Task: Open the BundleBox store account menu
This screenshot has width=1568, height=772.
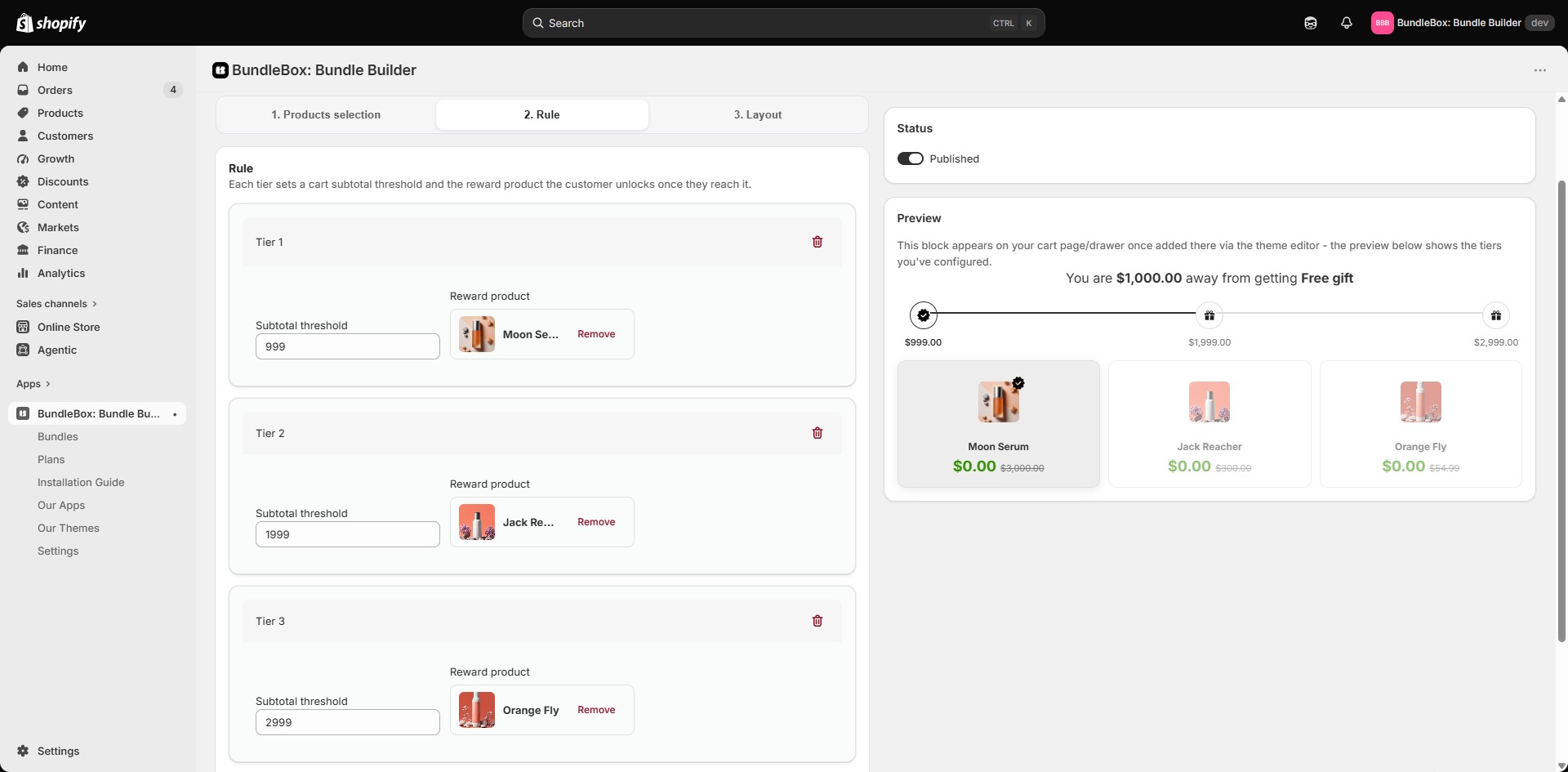Action: point(1462,23)
